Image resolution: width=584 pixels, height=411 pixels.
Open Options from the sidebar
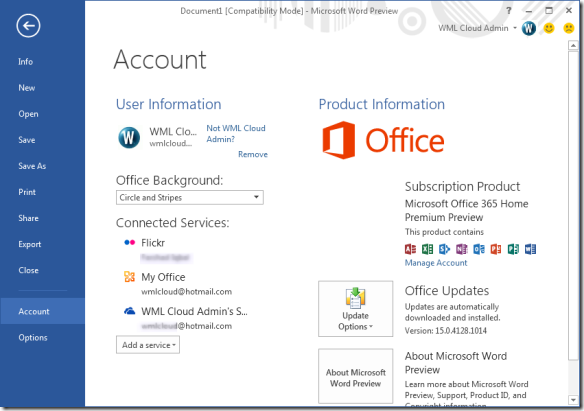(33, 337)
